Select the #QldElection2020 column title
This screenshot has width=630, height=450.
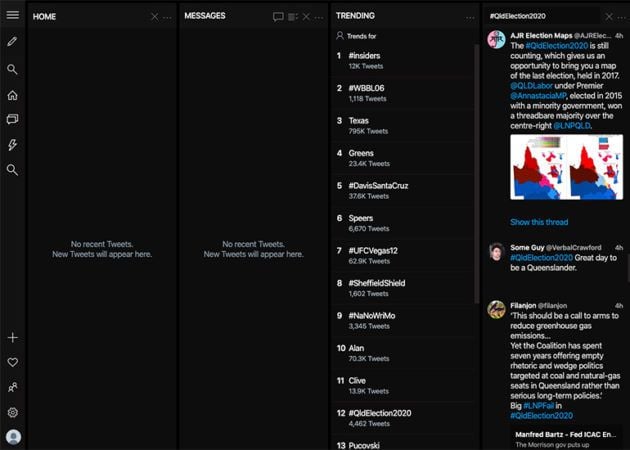click(x=518, y=16)
